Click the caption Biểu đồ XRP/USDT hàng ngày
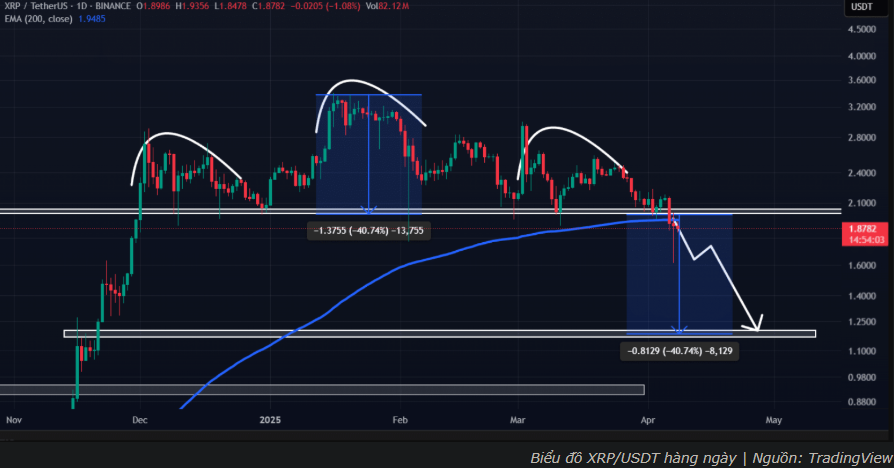Image resolution: width=894 pixels, height=468 pixels. pos(633,458)
